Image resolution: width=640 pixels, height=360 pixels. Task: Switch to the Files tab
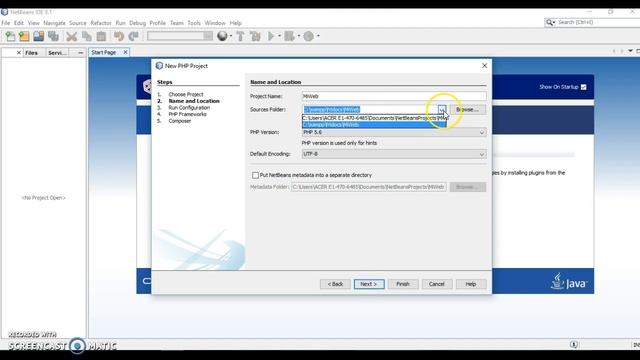(31, 53)
